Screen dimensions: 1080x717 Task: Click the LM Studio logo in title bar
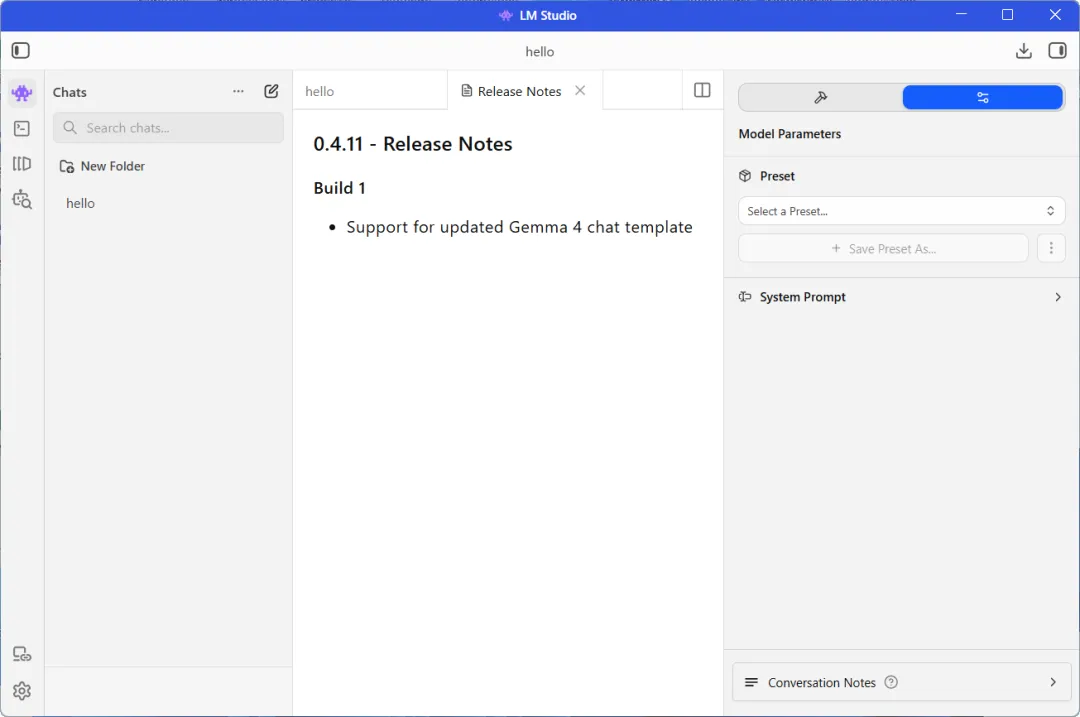[x=506, y=15]
